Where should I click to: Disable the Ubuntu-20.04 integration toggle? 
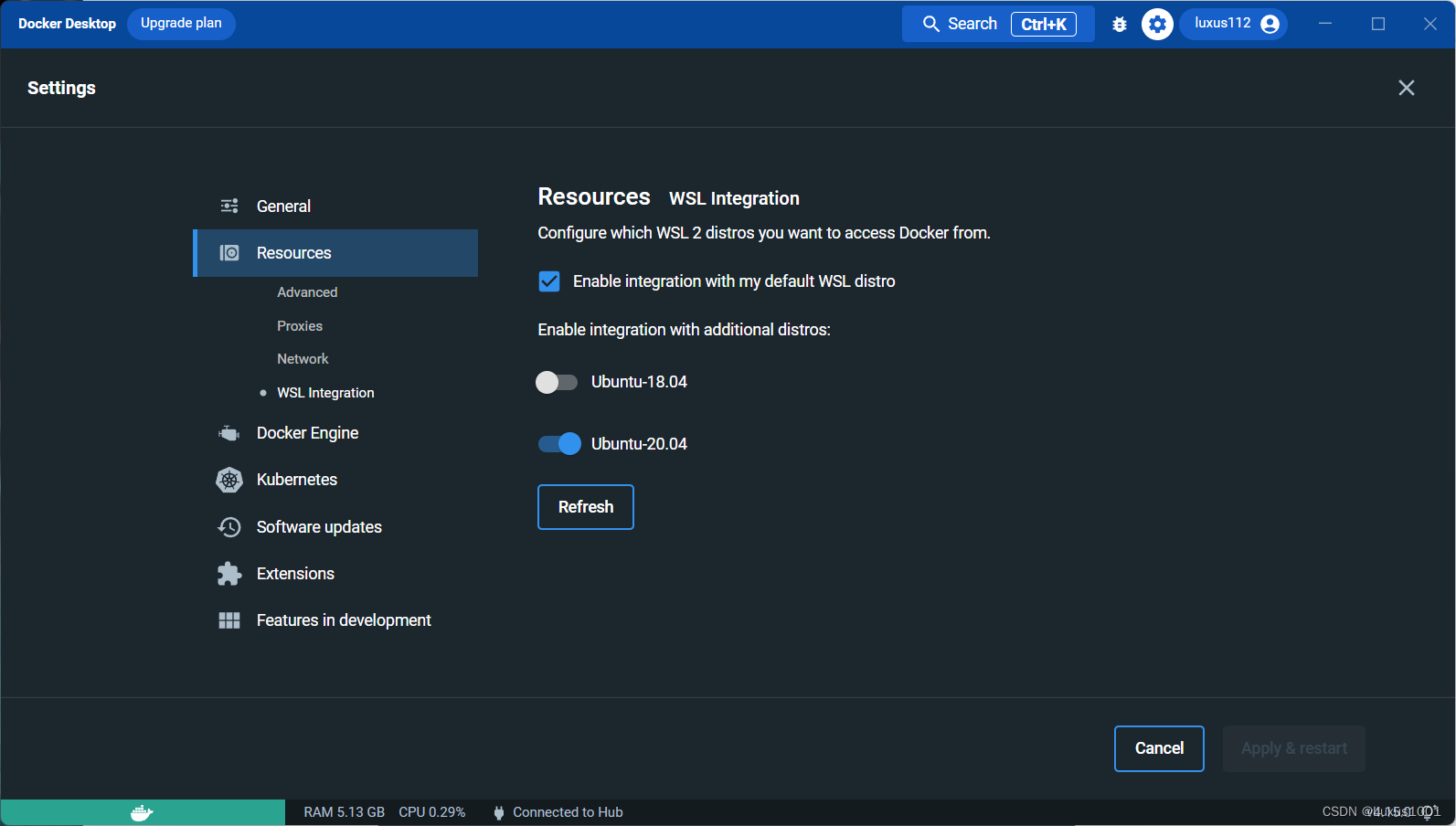[559, 444]
